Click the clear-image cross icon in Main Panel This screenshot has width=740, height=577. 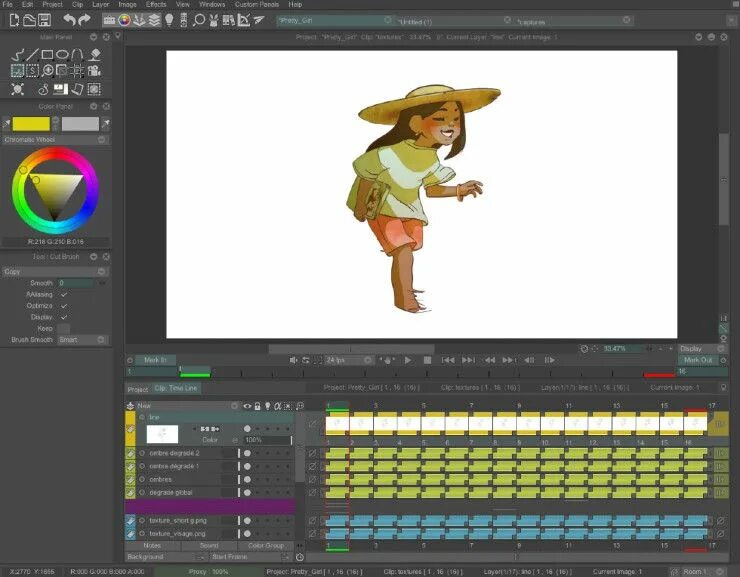click(17, 89)
